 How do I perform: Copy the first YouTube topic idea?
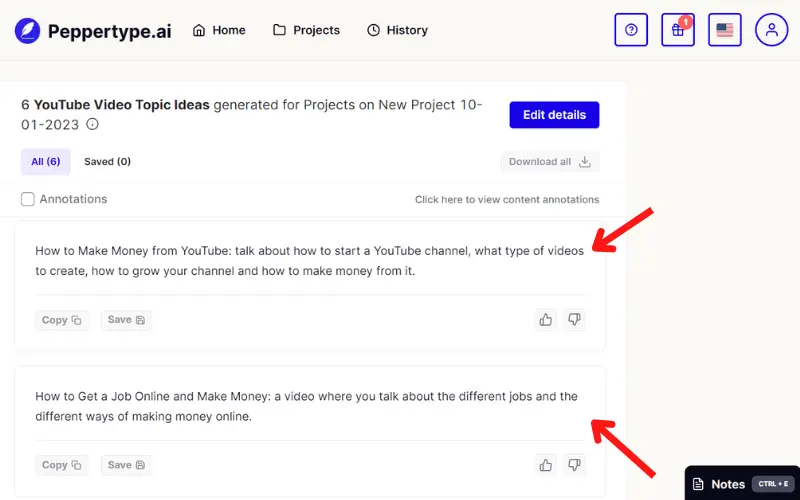61,320
